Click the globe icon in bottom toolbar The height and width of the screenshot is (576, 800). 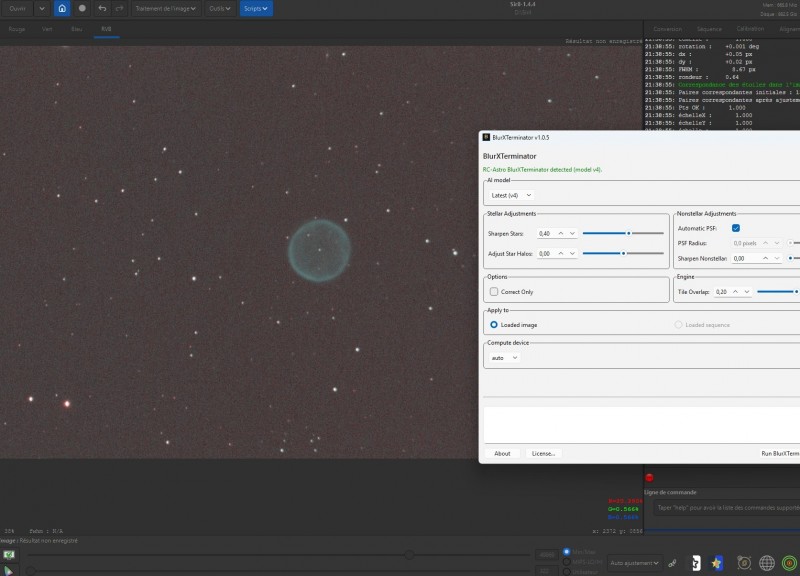pyautogui.click(x=766, y=563)
